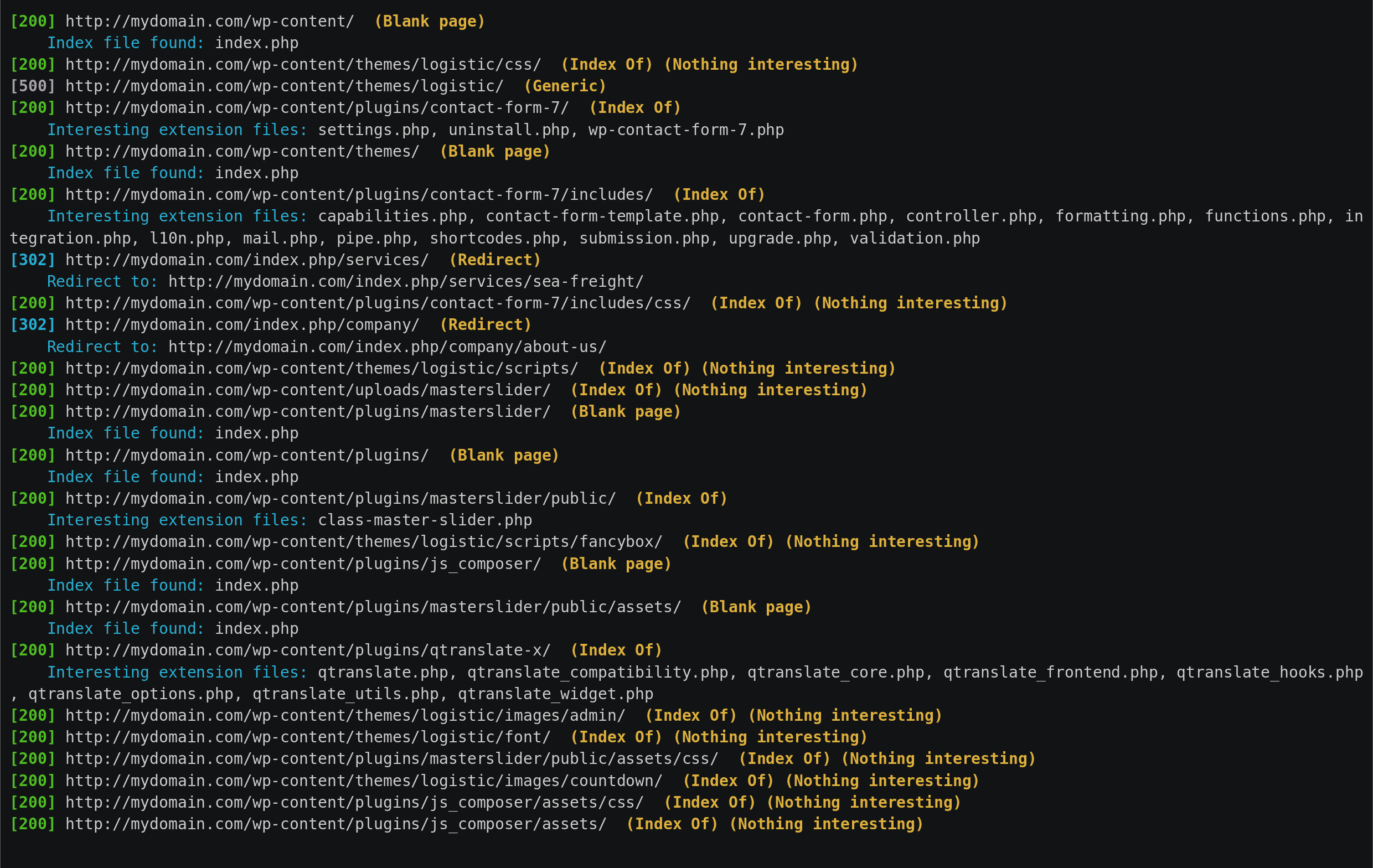The image size is (1373, 868).
Task: Select functions.php file name
Action: 1266,216
